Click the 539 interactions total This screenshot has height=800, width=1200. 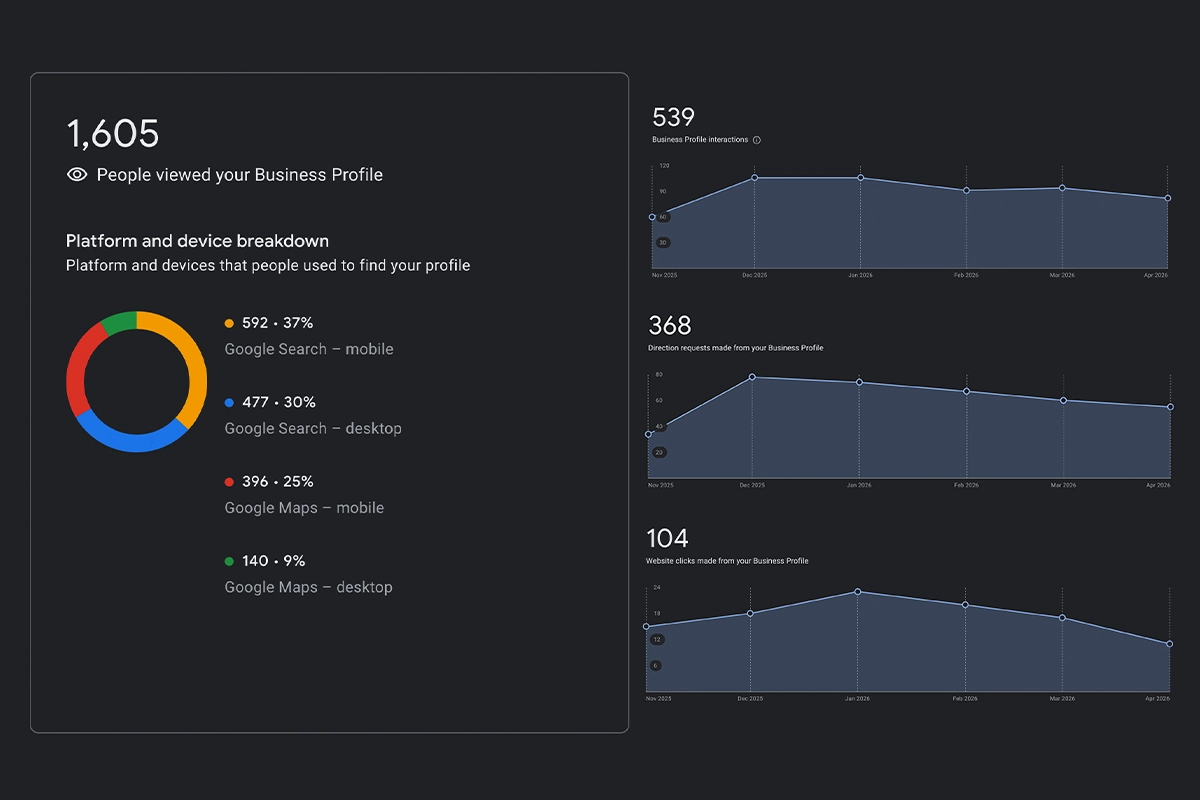[673, 117]
